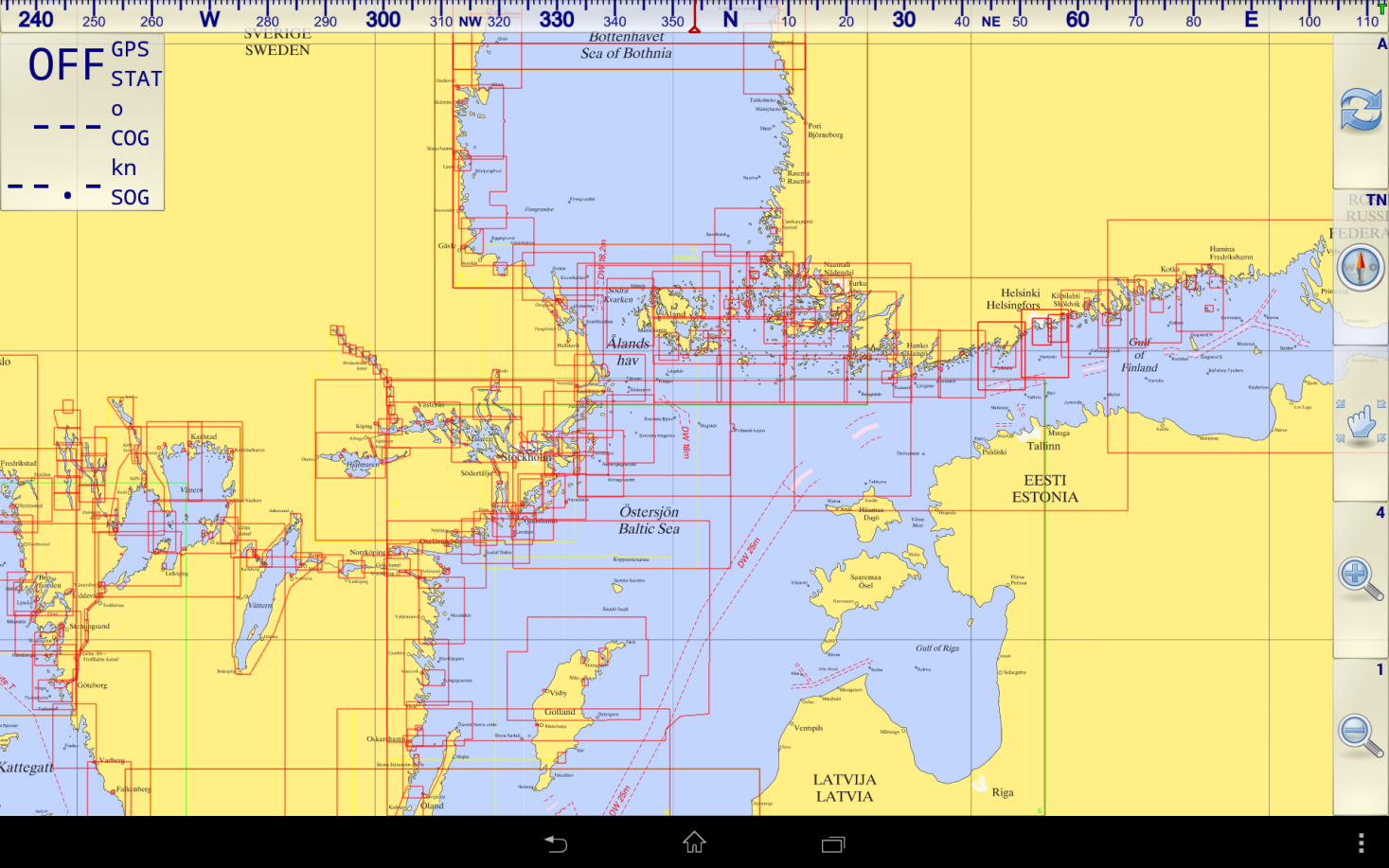The image size is (1389, 868).
Task: Select the hand pan mode icon
Action: [x=1361, y=423]
